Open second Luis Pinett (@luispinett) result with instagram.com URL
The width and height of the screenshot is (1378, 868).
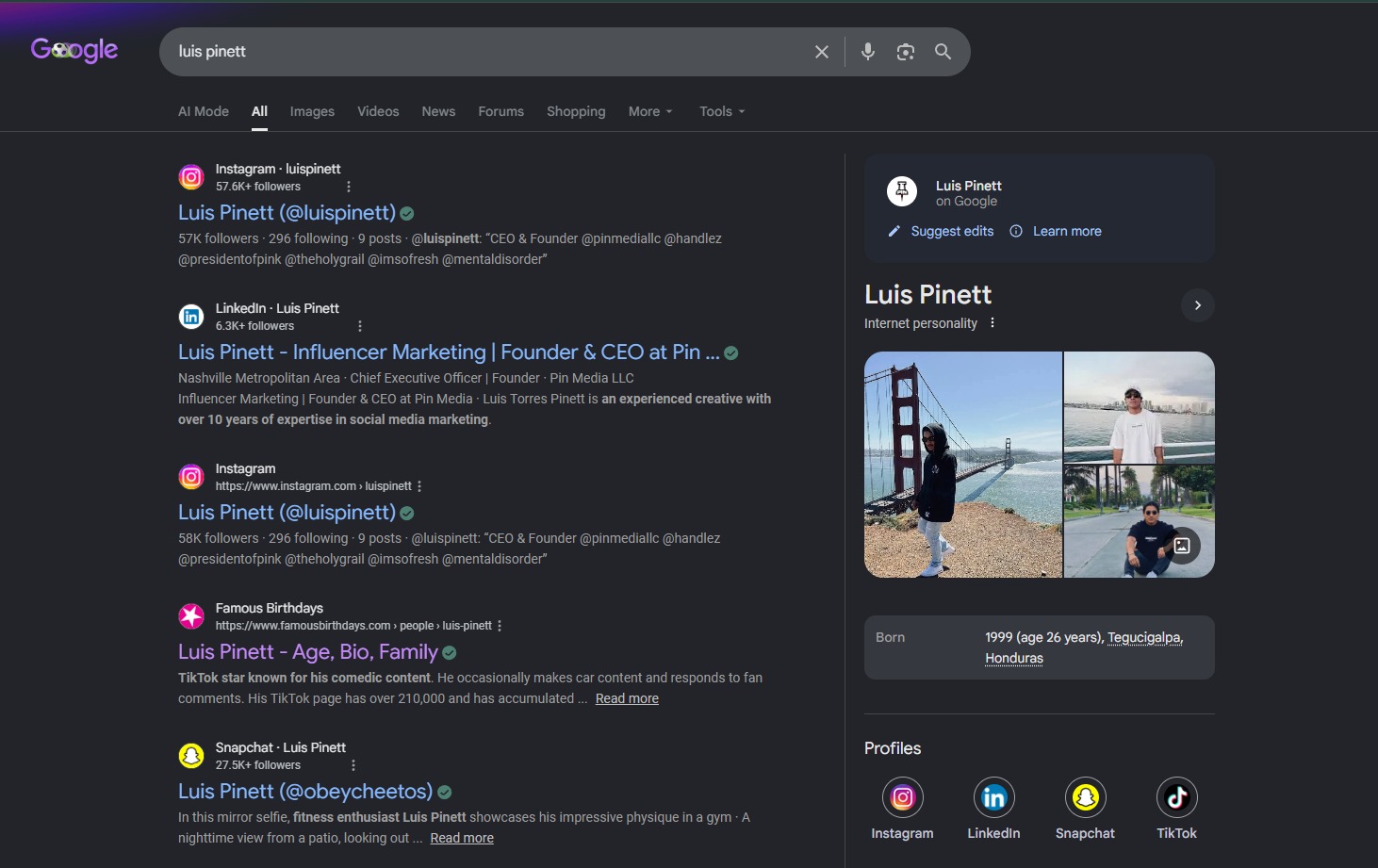(287, 513)
